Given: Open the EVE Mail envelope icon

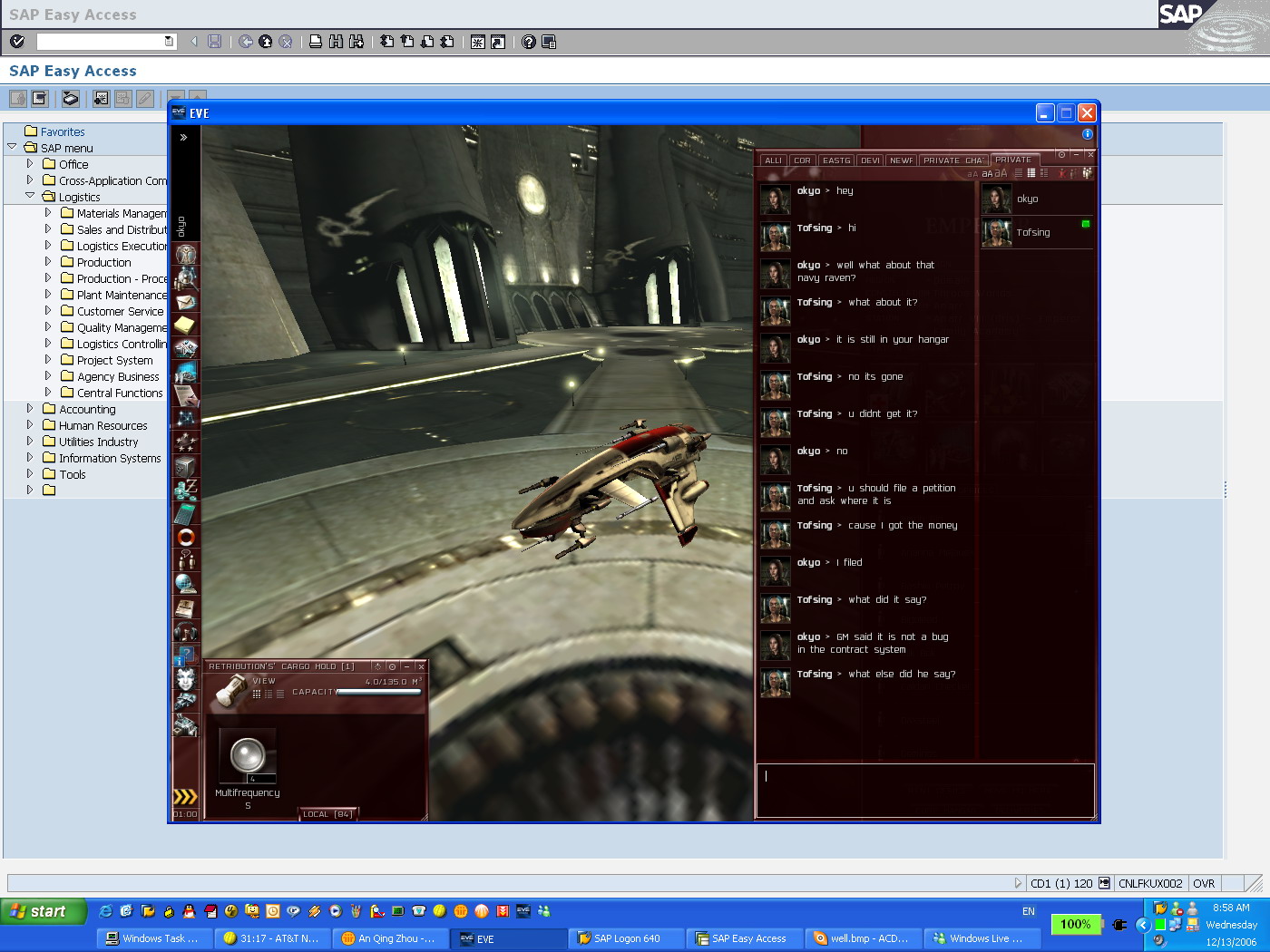Looking at the screenshot, I should click(x=186, y=302).
